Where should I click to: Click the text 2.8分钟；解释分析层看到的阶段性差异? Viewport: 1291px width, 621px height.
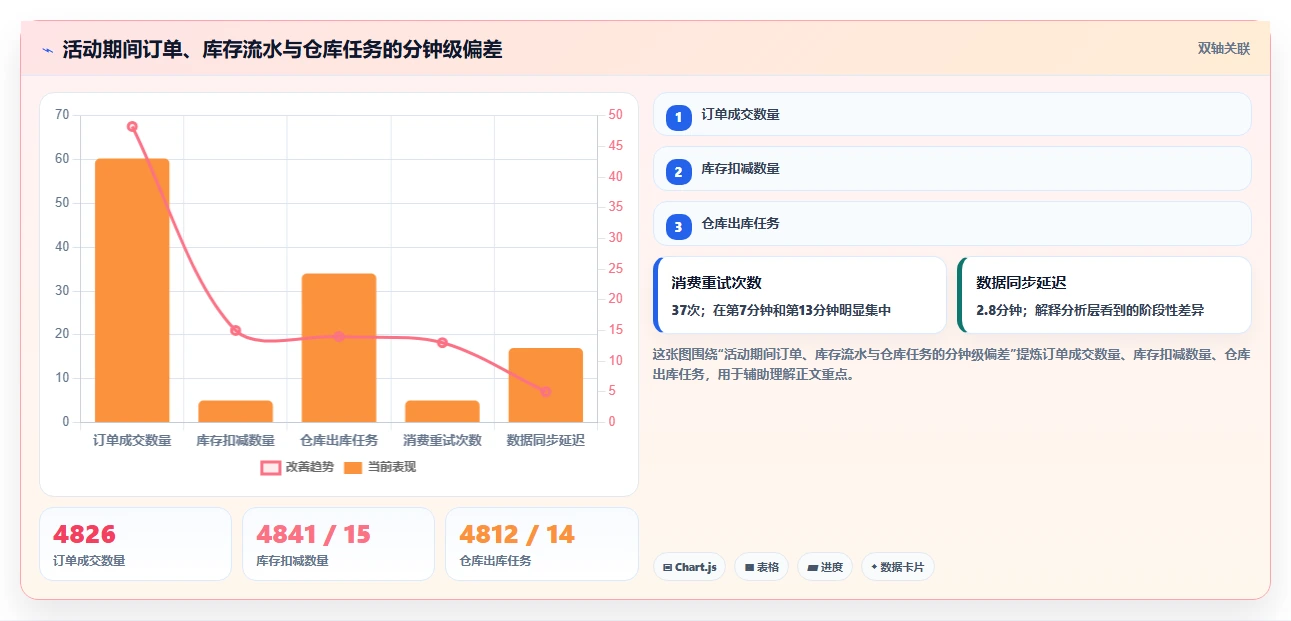click(x=1090, y=311)
